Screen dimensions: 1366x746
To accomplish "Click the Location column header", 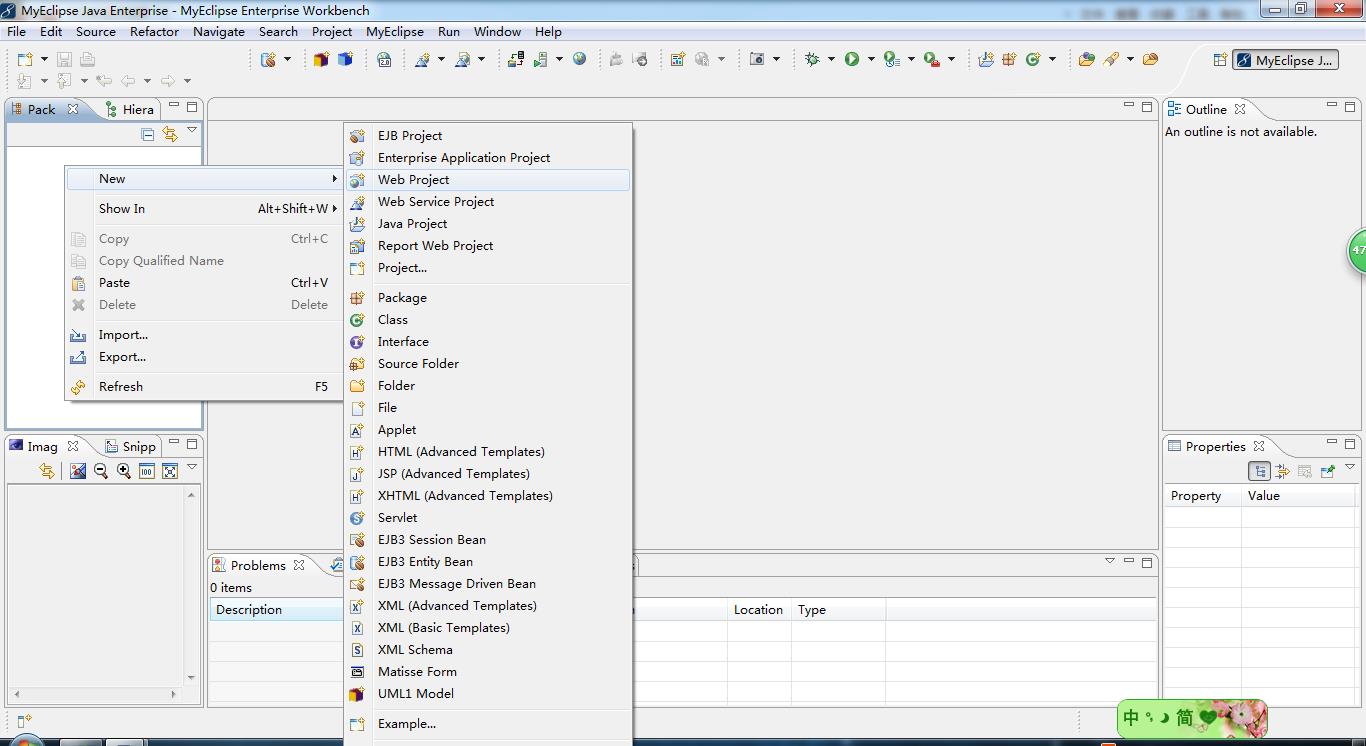I will point(759,610).
